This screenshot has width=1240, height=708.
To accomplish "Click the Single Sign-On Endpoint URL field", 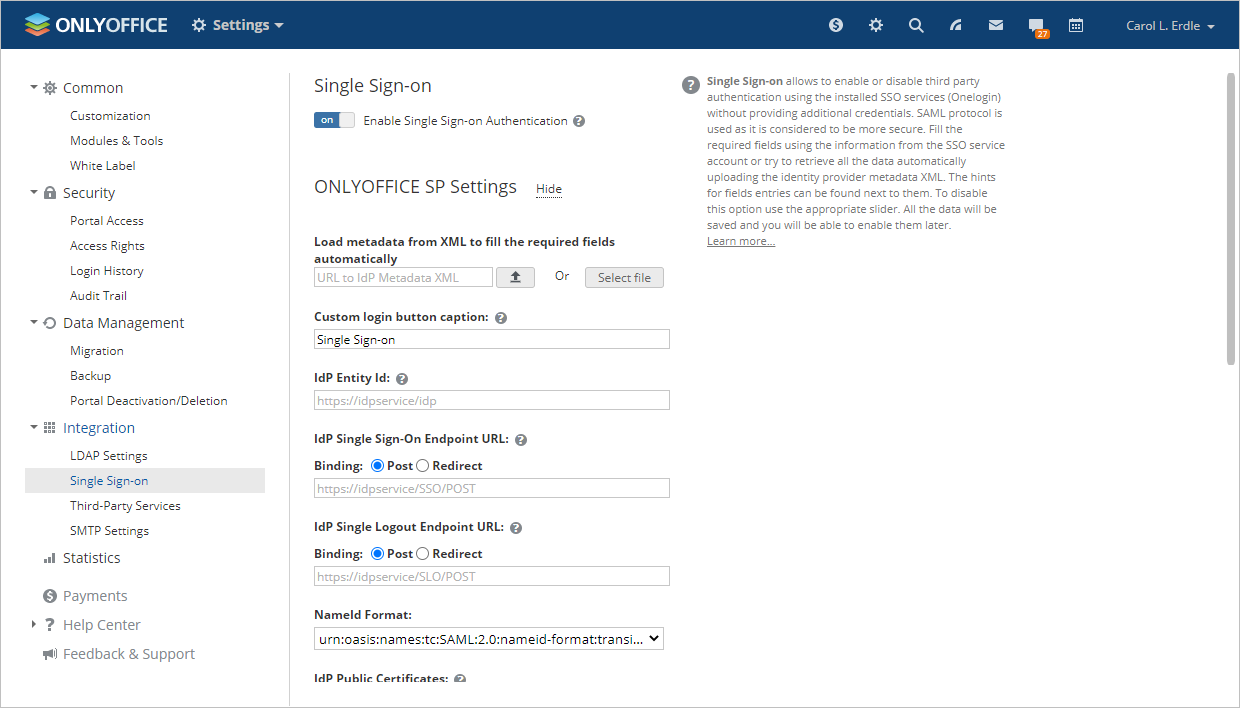I will 492,489.
